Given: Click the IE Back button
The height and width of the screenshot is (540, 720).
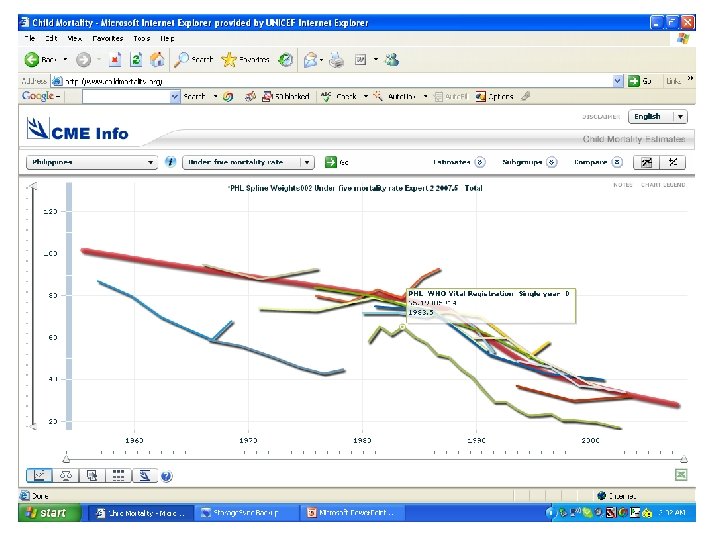Looking at the screenshot, I should tap(40, 60).
